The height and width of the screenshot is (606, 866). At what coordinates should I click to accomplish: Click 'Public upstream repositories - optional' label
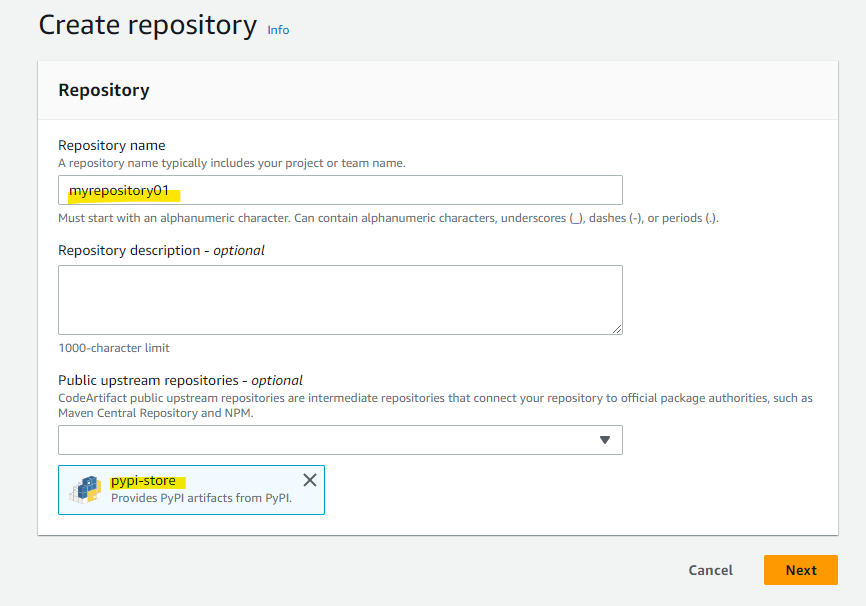(180, 380)
